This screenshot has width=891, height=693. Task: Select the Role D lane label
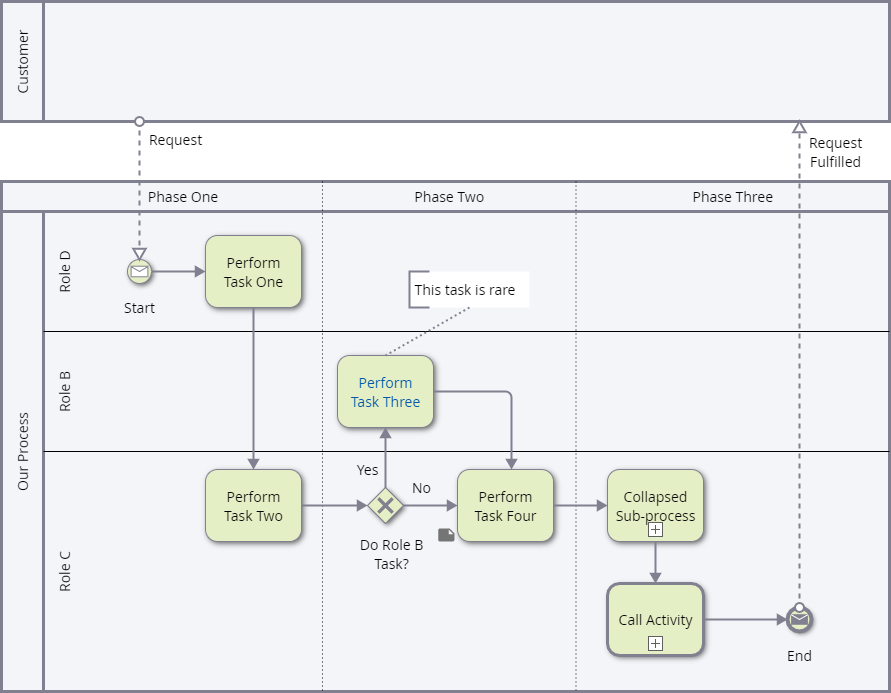tap(66, 271)
